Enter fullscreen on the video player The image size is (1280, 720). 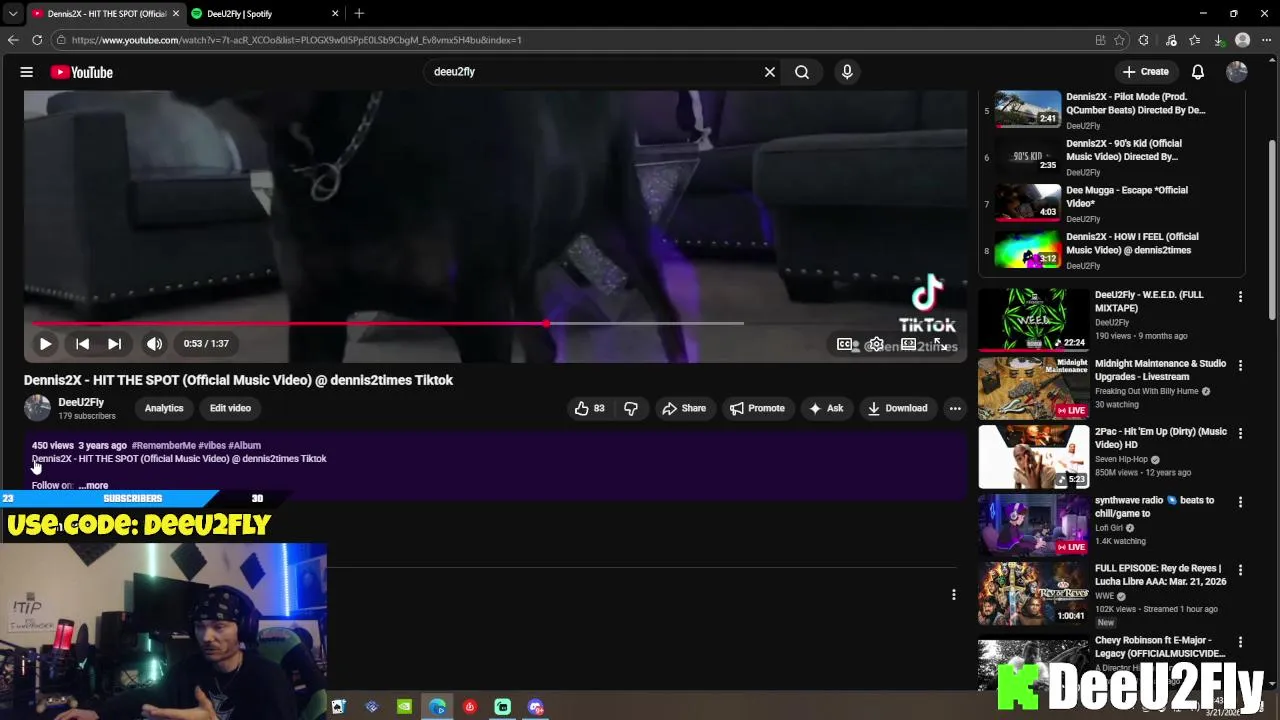coord(941,344)
